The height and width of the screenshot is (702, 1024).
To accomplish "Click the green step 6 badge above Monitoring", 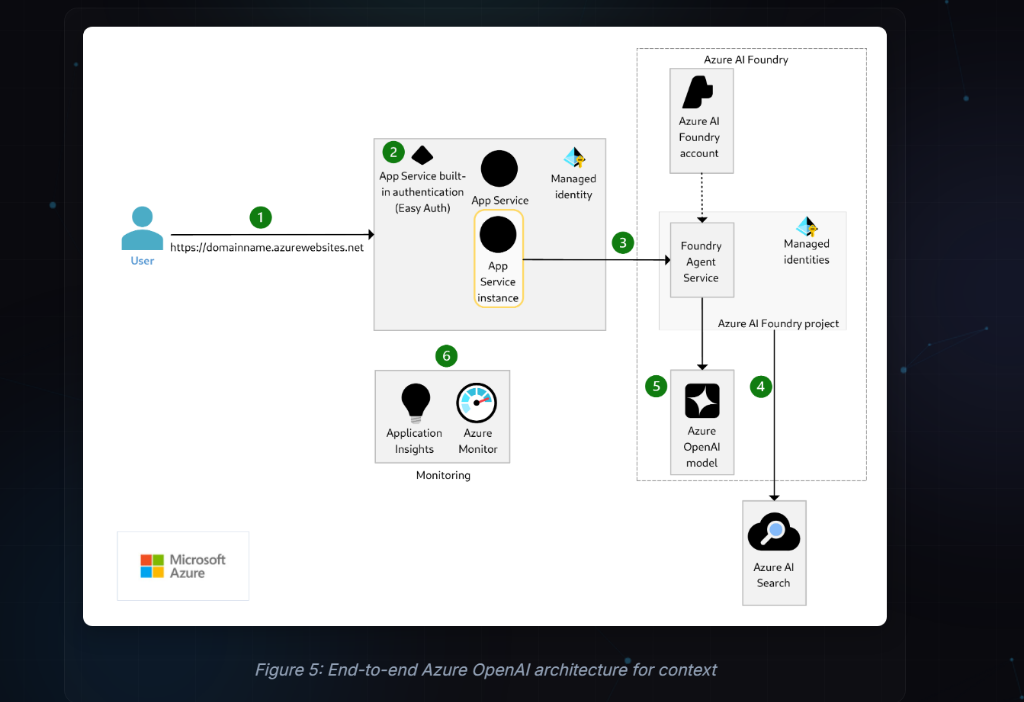I will coord(445,355).
